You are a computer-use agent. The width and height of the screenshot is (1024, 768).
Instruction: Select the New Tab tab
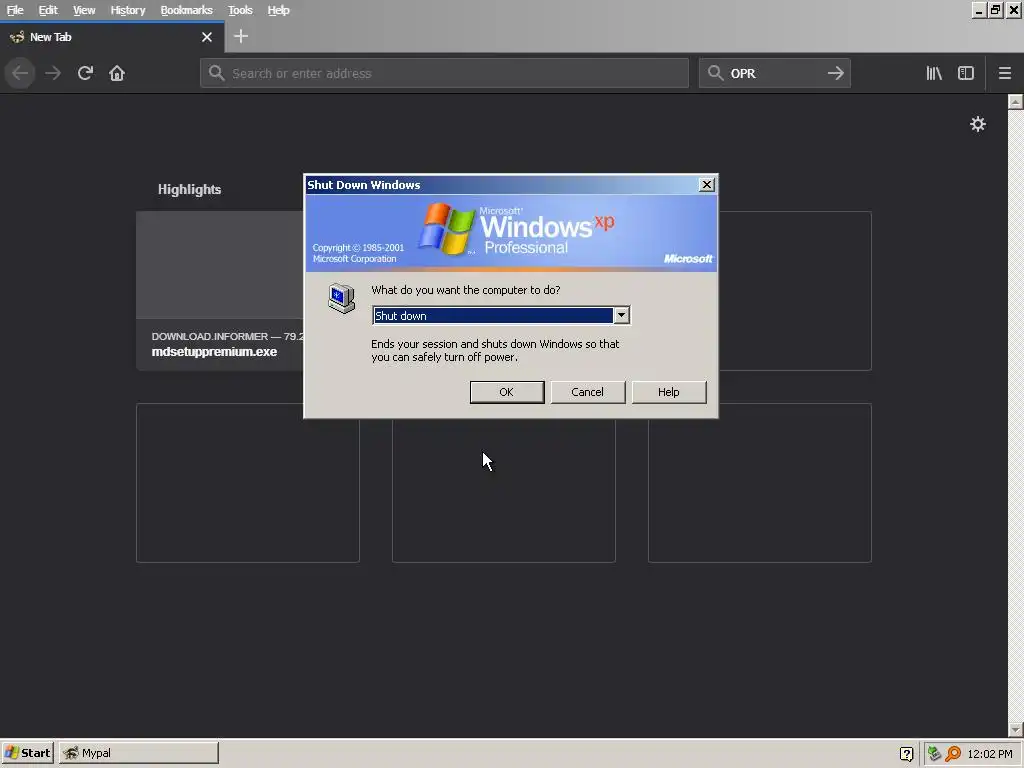[112, 37]
